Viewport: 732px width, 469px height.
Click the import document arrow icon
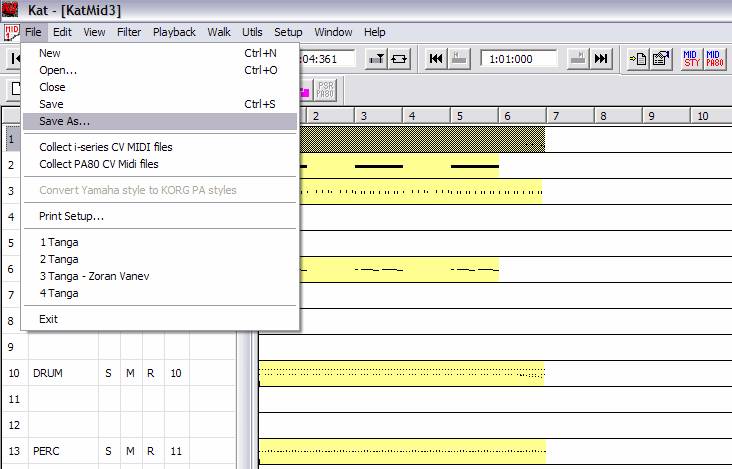[x=638, y=59]
